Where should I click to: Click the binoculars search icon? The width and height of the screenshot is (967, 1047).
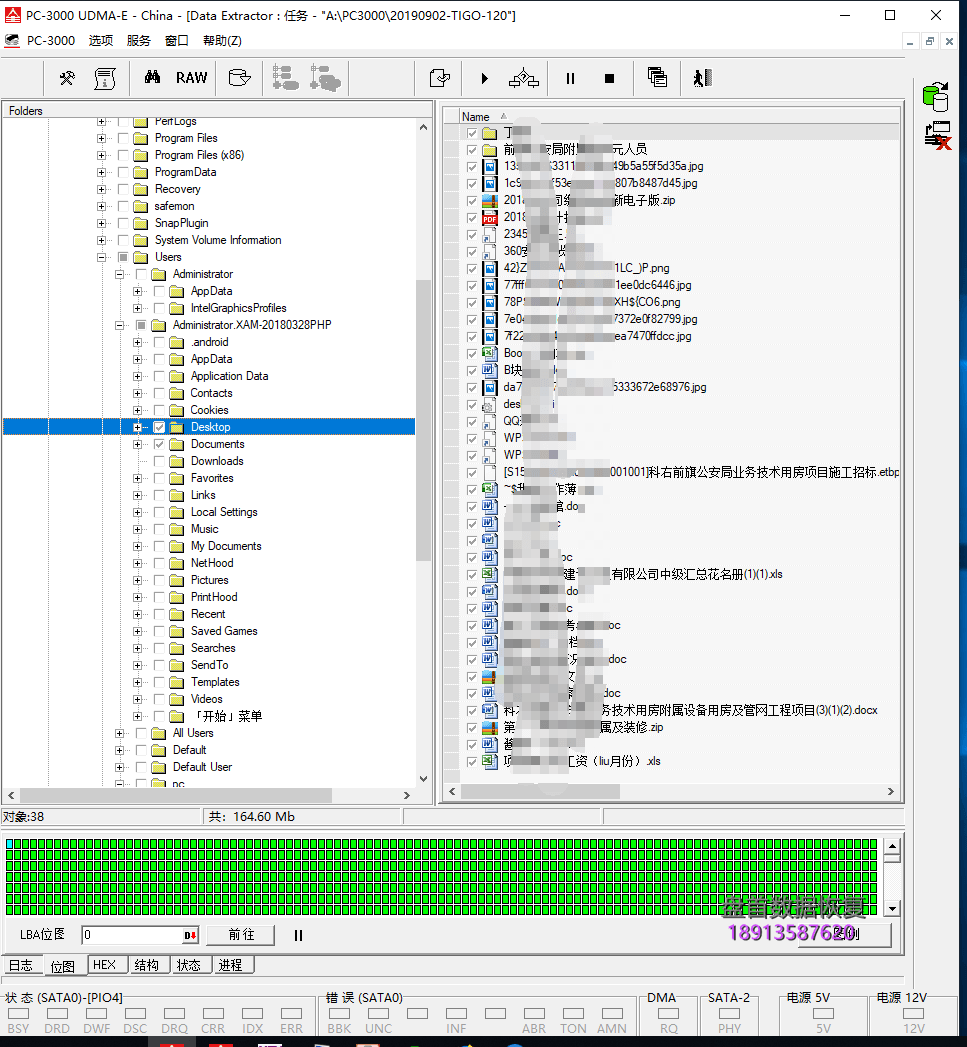152,77
